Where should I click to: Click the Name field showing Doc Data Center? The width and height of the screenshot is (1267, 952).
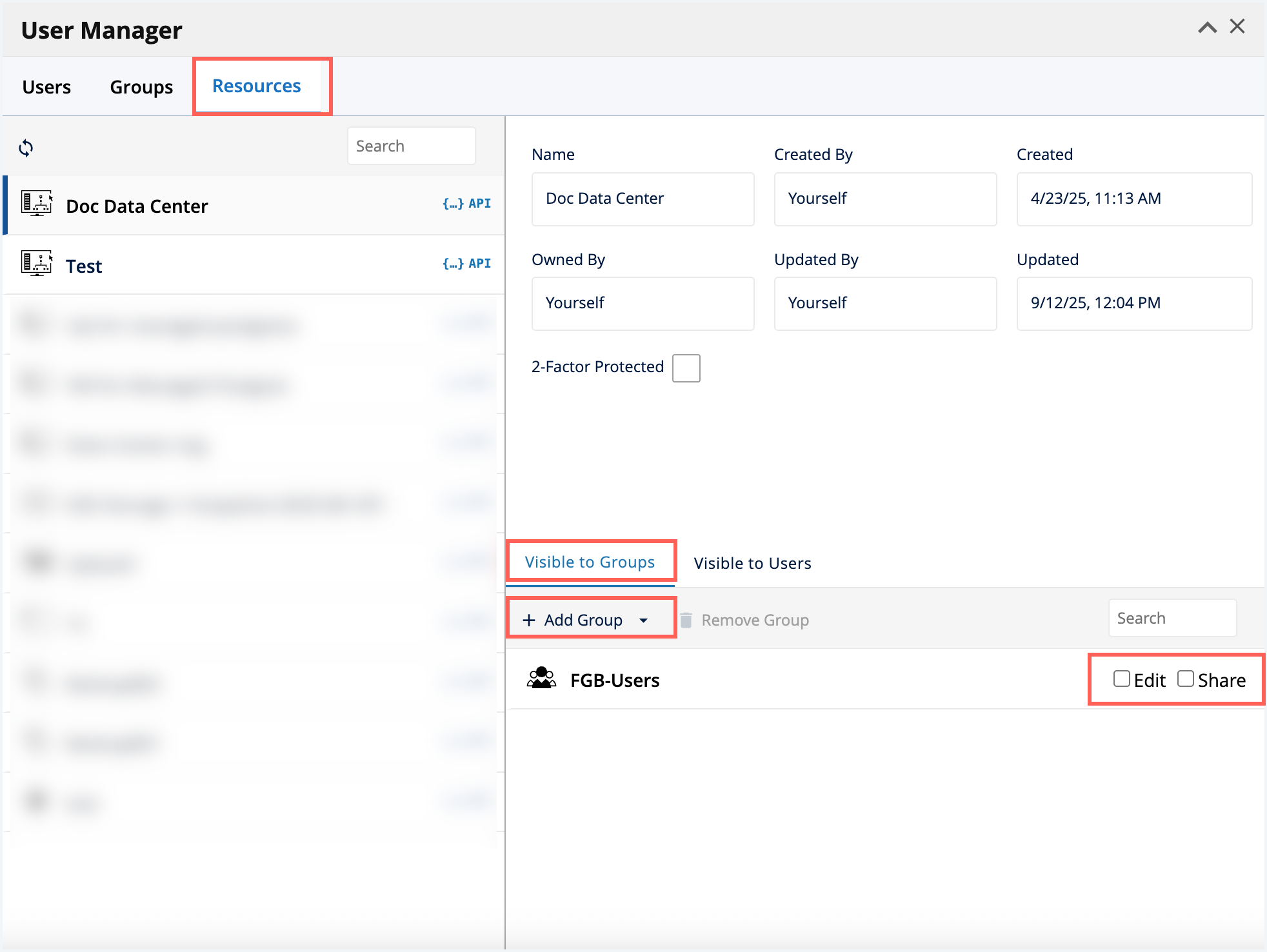click(643, 199)
